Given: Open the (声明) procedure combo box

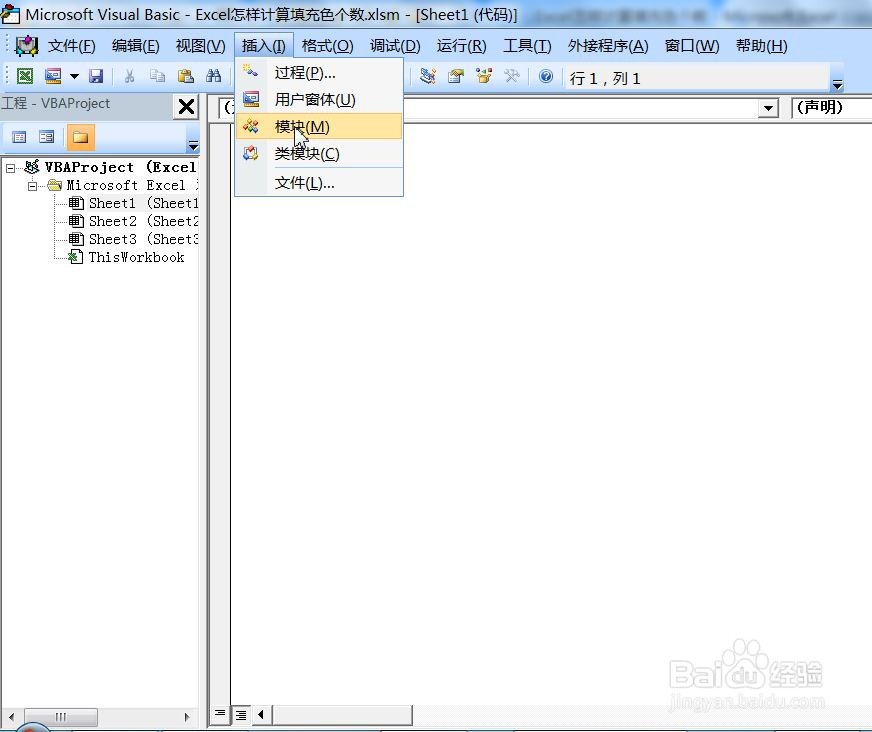Looking at the screenshot, I should [831, 107].
